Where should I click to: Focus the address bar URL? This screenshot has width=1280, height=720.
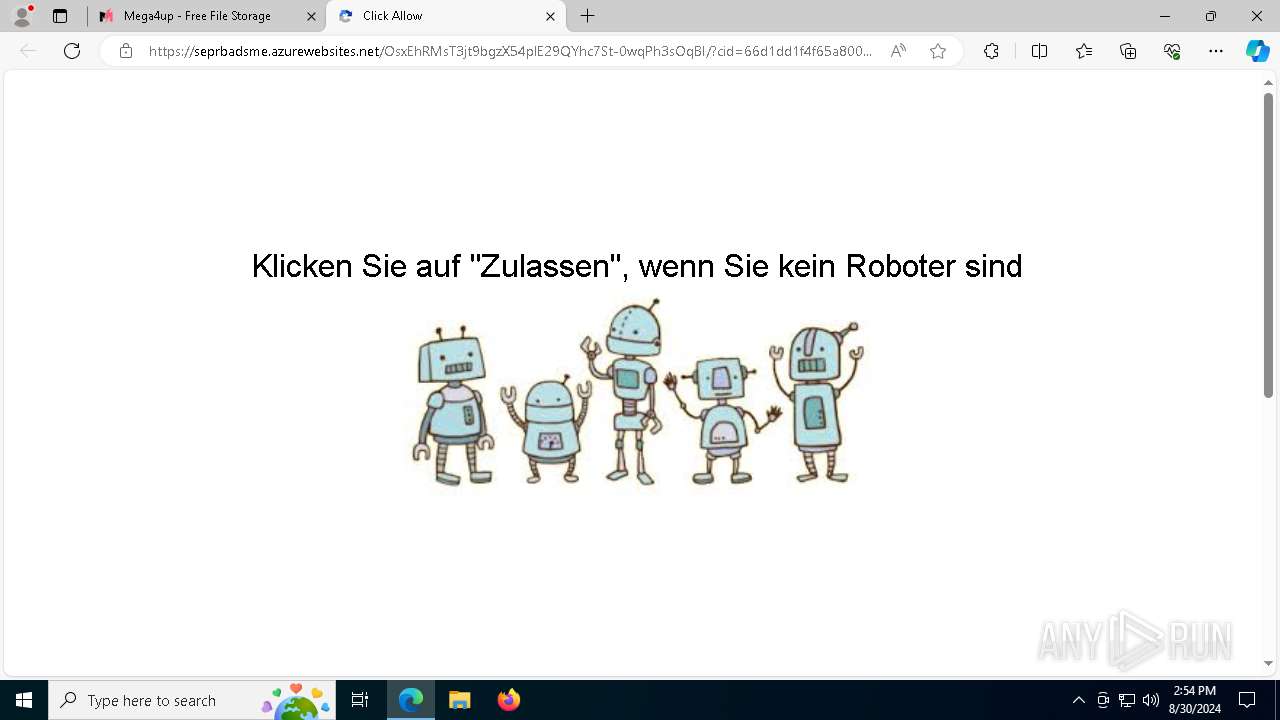(510, 51)
